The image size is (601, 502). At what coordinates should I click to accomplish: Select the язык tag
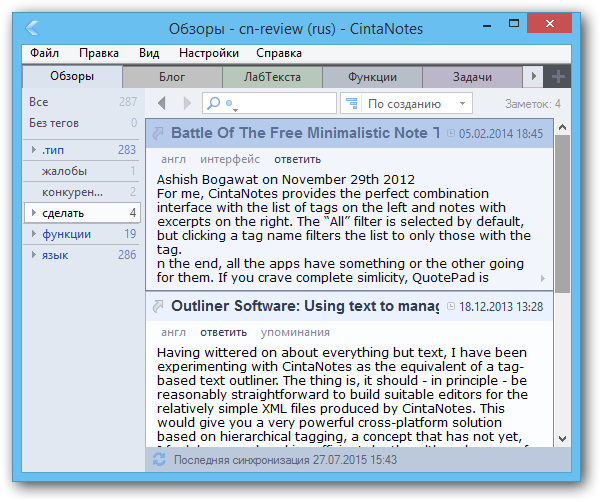[82, 255]
